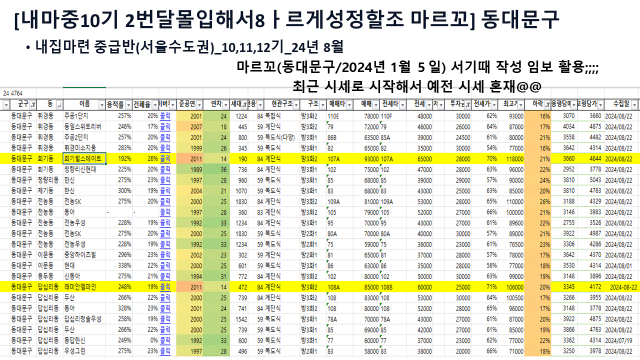This screenshot has width=640, height=360.
Task: Select the 수집일 cell 2024/08/01
Action: [x=621, y=265]
